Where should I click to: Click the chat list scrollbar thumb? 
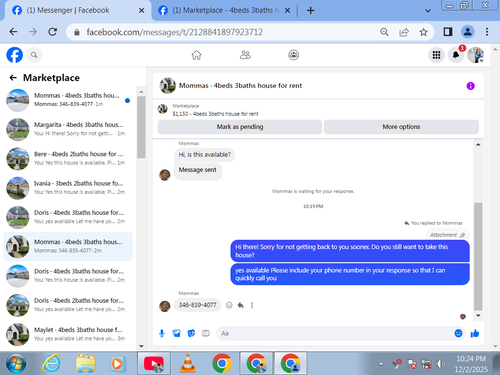pos(141,127)
